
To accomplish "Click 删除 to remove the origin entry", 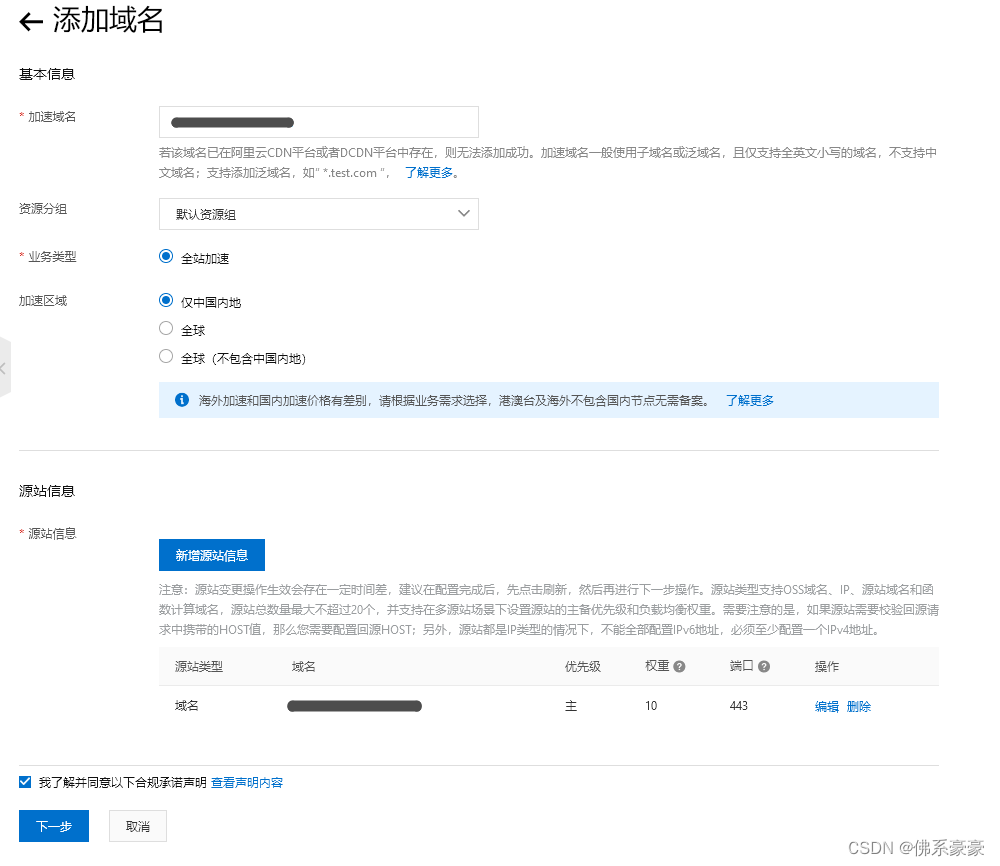I will pos(857,705).
